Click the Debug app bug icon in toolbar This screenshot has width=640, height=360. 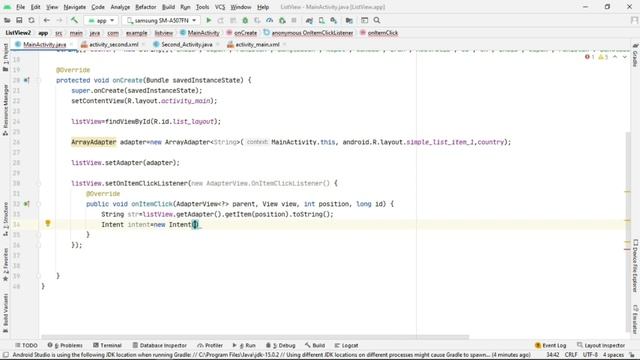point(245,20)
